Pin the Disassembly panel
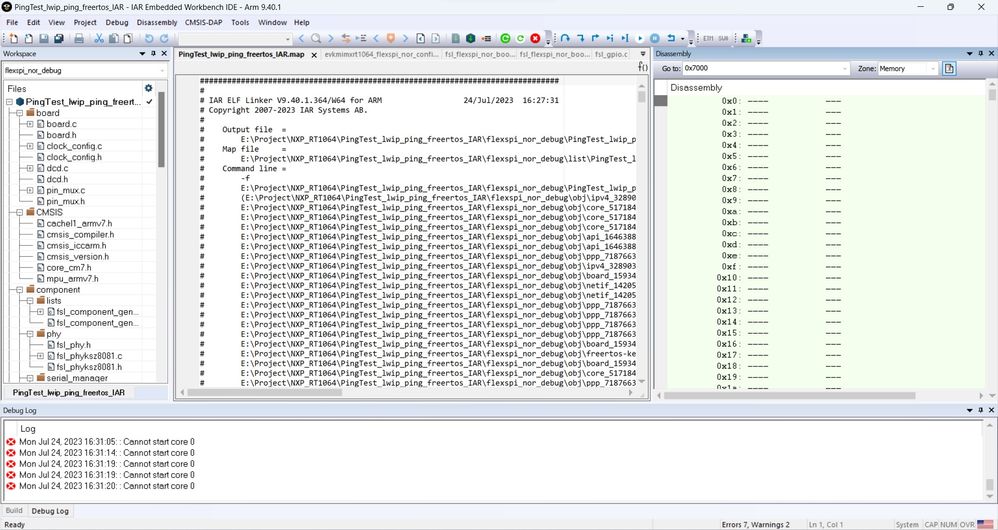Screen dimensions: 998x530 point(981,54)
